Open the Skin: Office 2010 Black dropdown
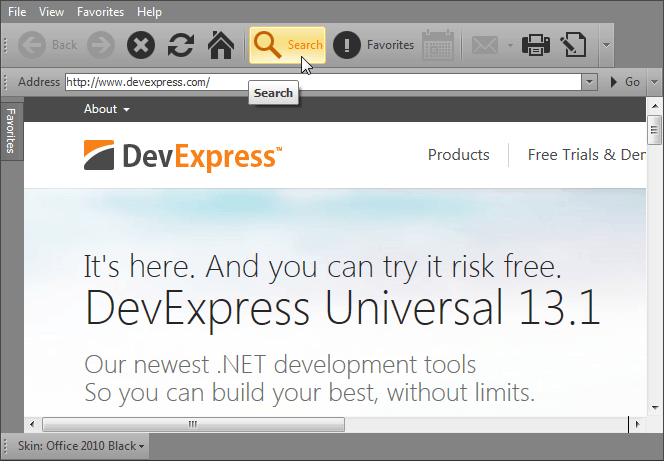Screen dimensions: 664x461 (80, 446)
